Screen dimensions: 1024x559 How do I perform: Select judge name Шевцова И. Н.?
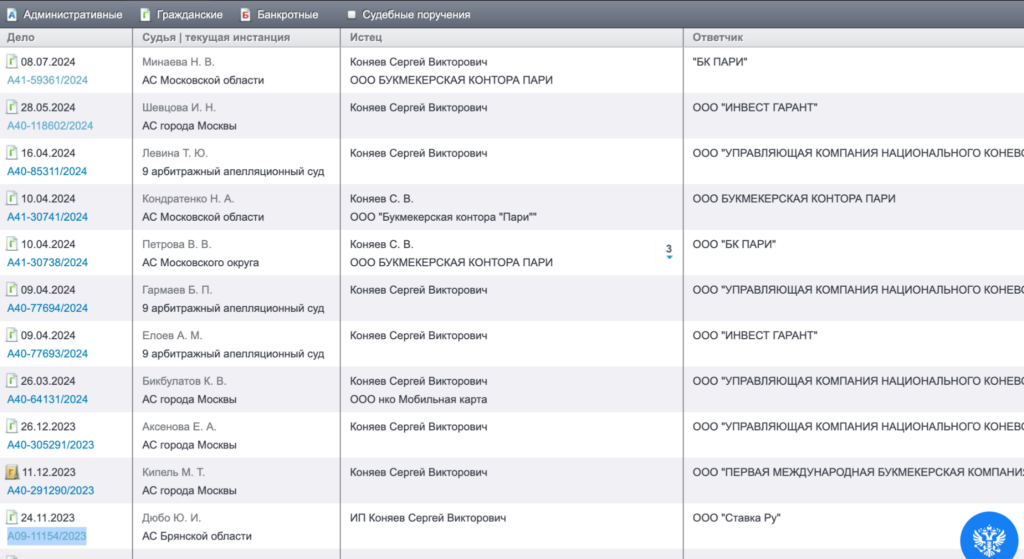pyautogui.click(x=179, y=108)
